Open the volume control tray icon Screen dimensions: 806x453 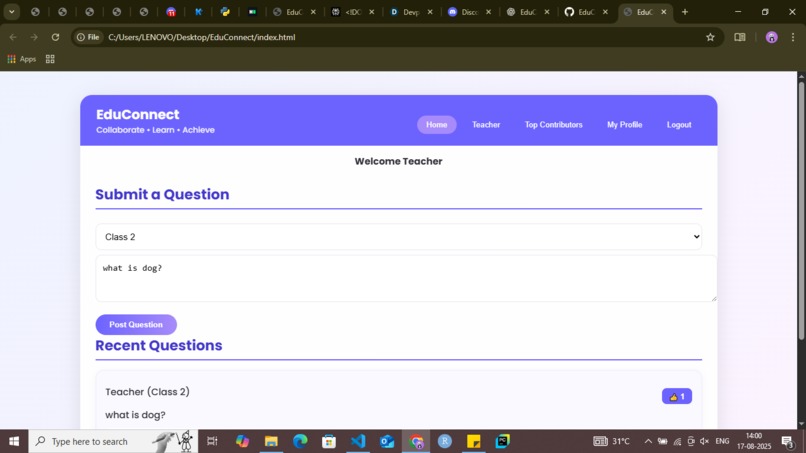pyautogui.click(x=705, y=441)
